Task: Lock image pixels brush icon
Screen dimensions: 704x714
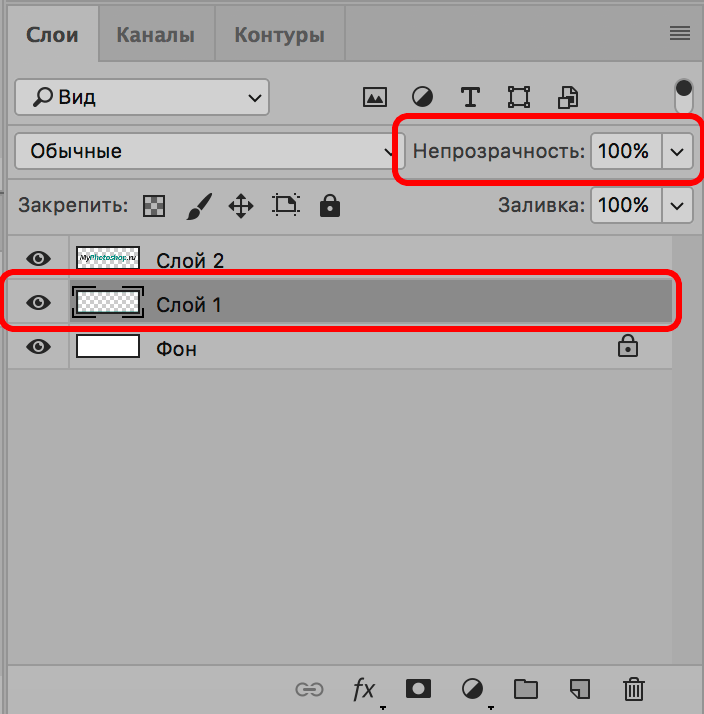Action: 198,206
